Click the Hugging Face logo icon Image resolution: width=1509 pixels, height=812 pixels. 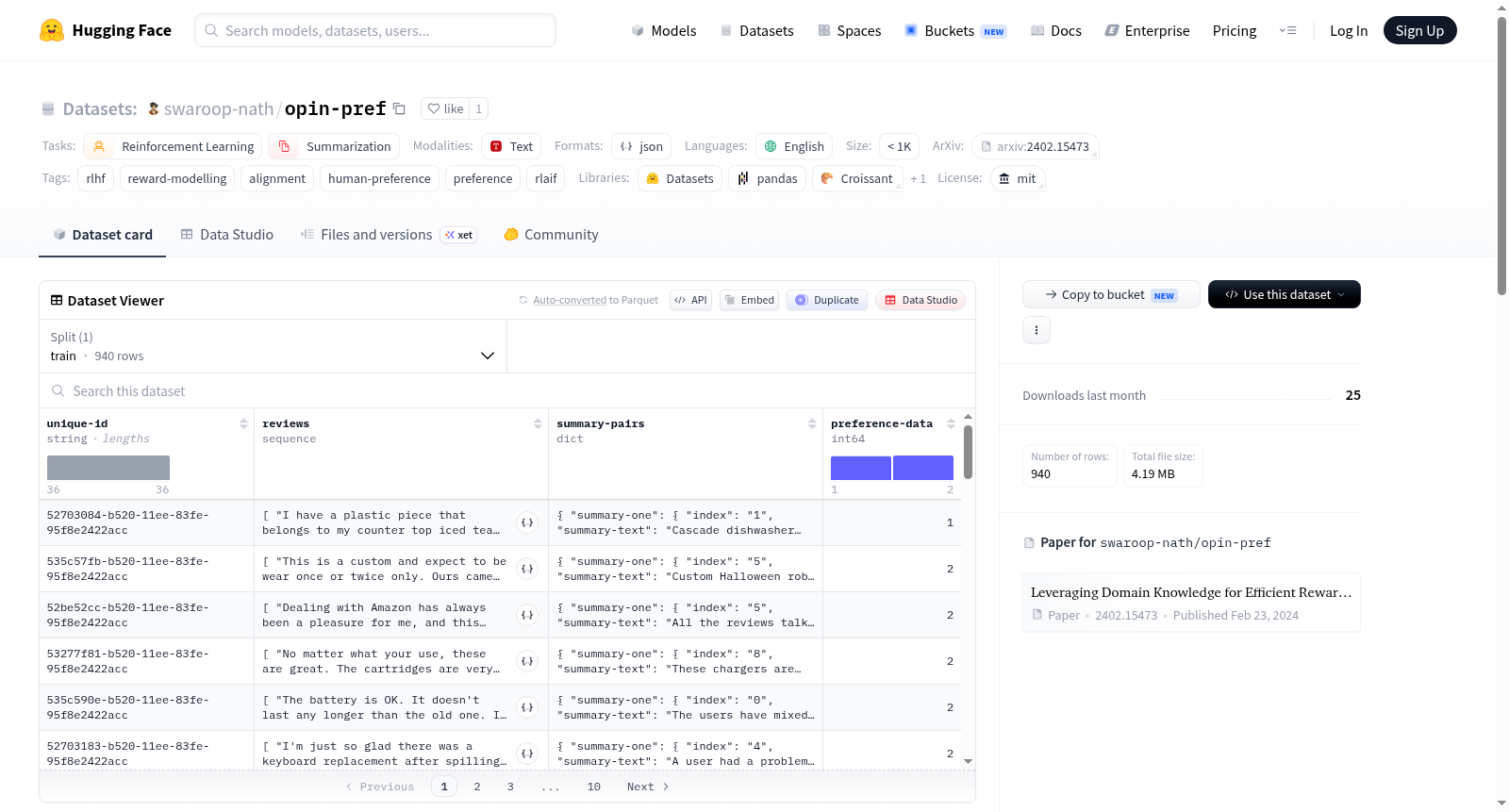pos(52,30)
